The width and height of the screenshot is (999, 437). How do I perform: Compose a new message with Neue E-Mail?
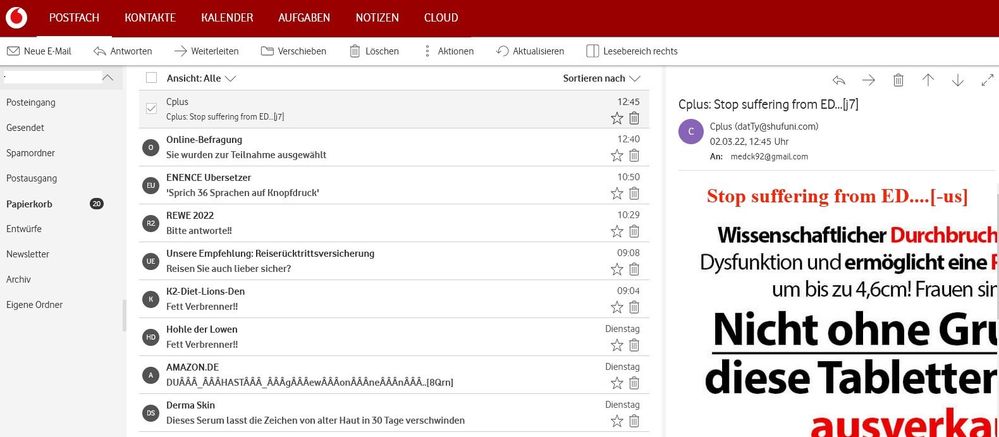tap(40, 51)
